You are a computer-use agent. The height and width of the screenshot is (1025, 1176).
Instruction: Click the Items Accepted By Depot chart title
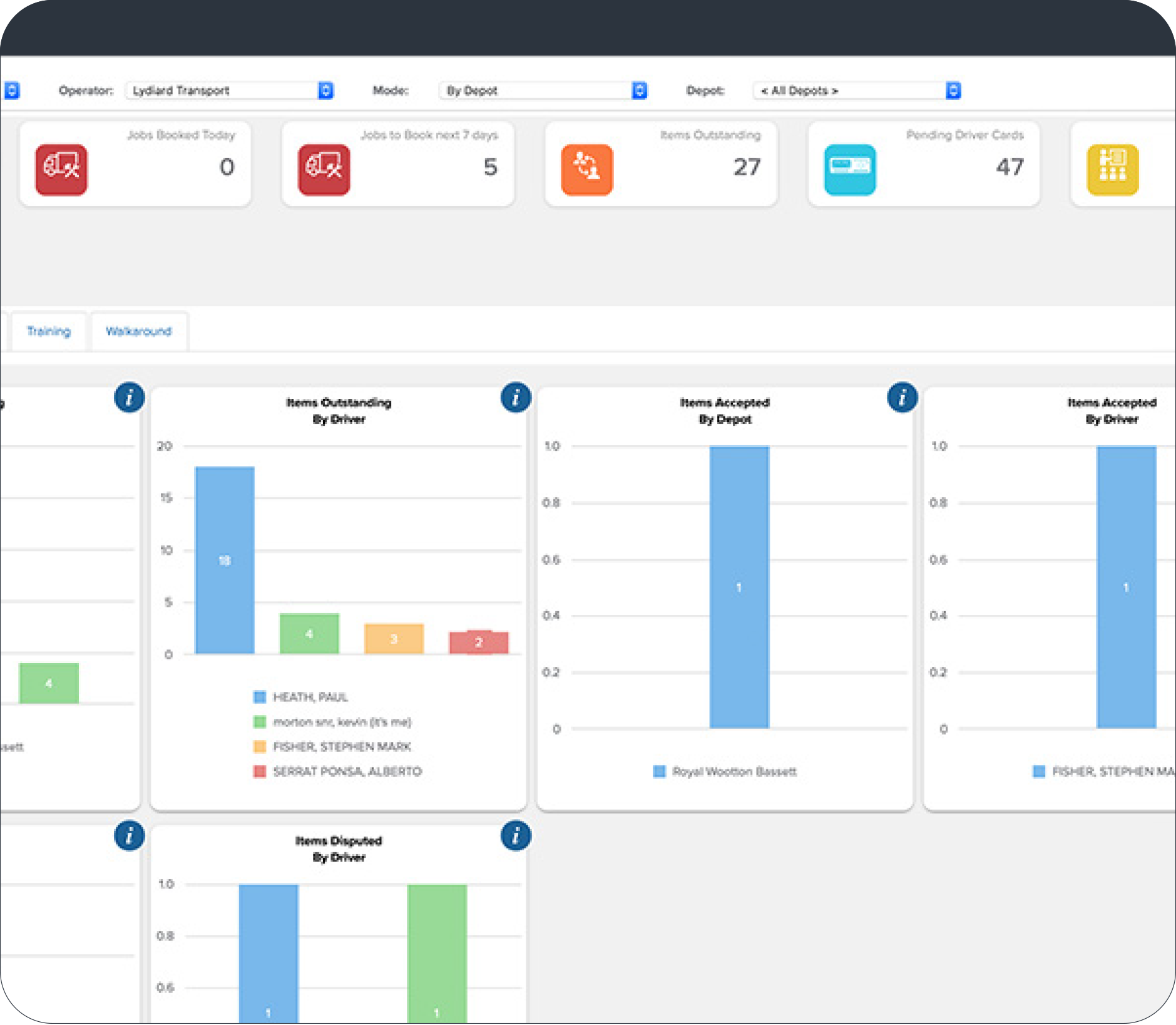725,411
